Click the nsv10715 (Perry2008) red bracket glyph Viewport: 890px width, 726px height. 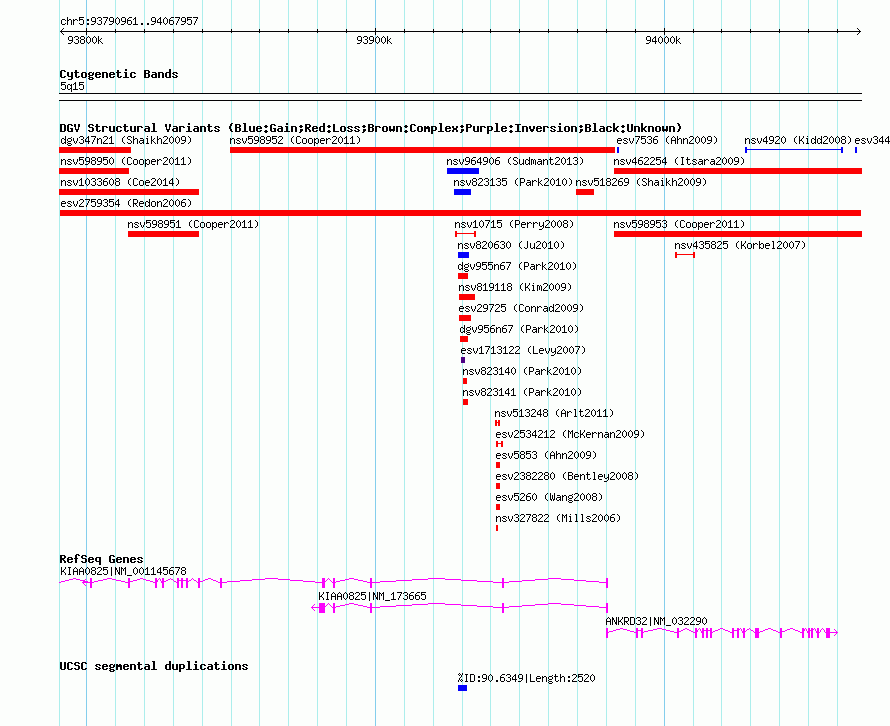tap(465, 234)
